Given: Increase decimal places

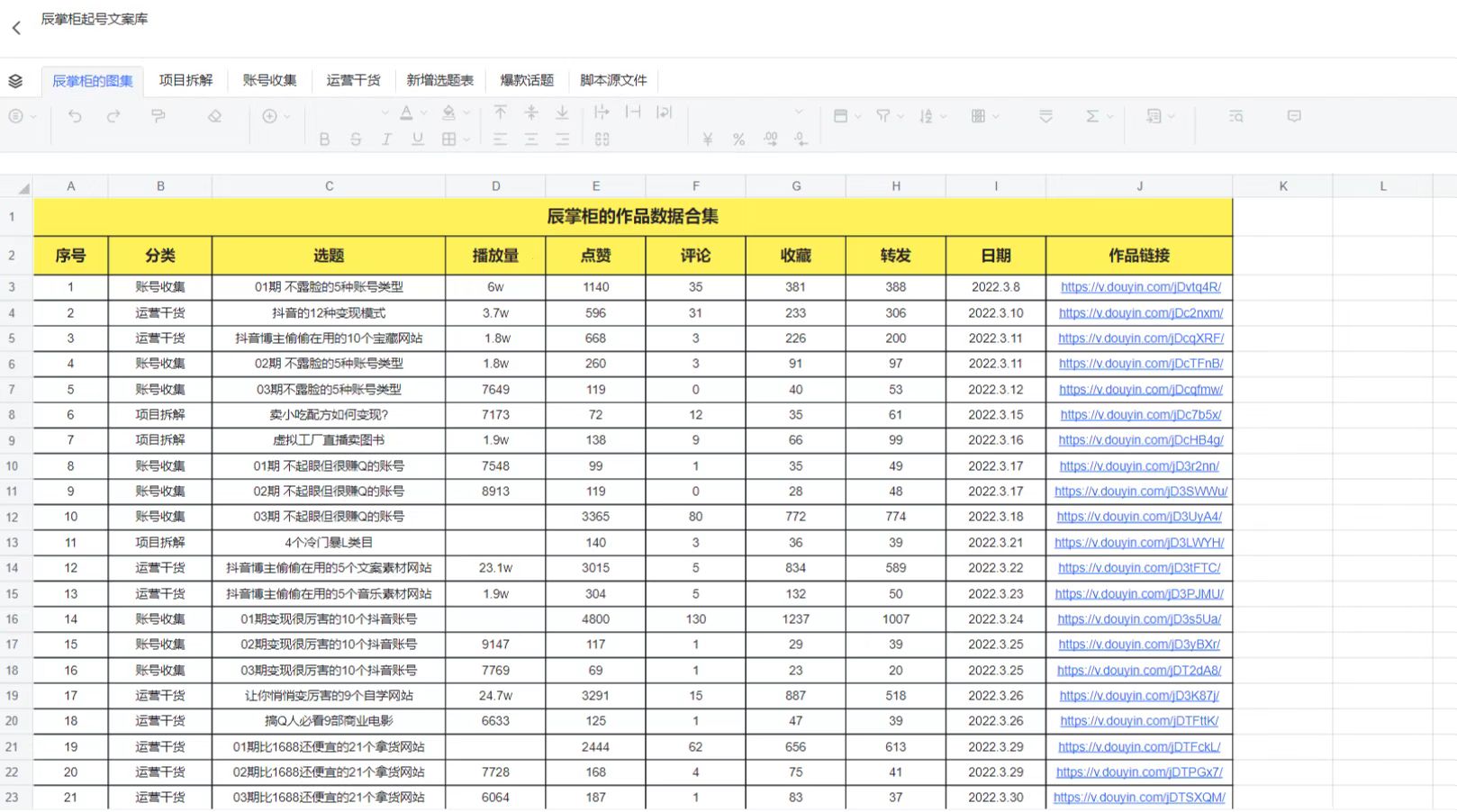Looking at the screenshot, I should tap(770, 140).
